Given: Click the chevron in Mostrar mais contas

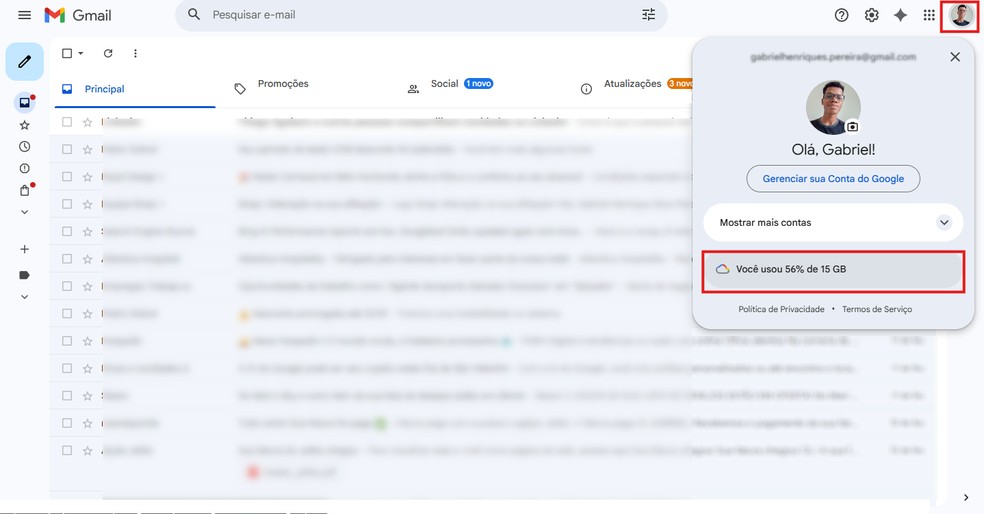Looking at the screenshot, I should point(944,222).
